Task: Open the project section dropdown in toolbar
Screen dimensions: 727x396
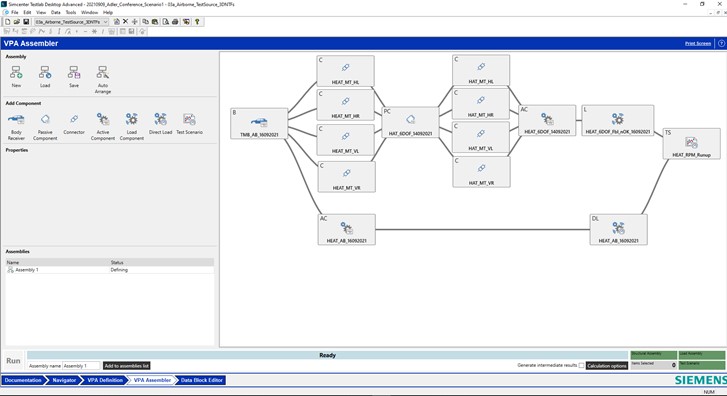Action: [x=106, y=22]
